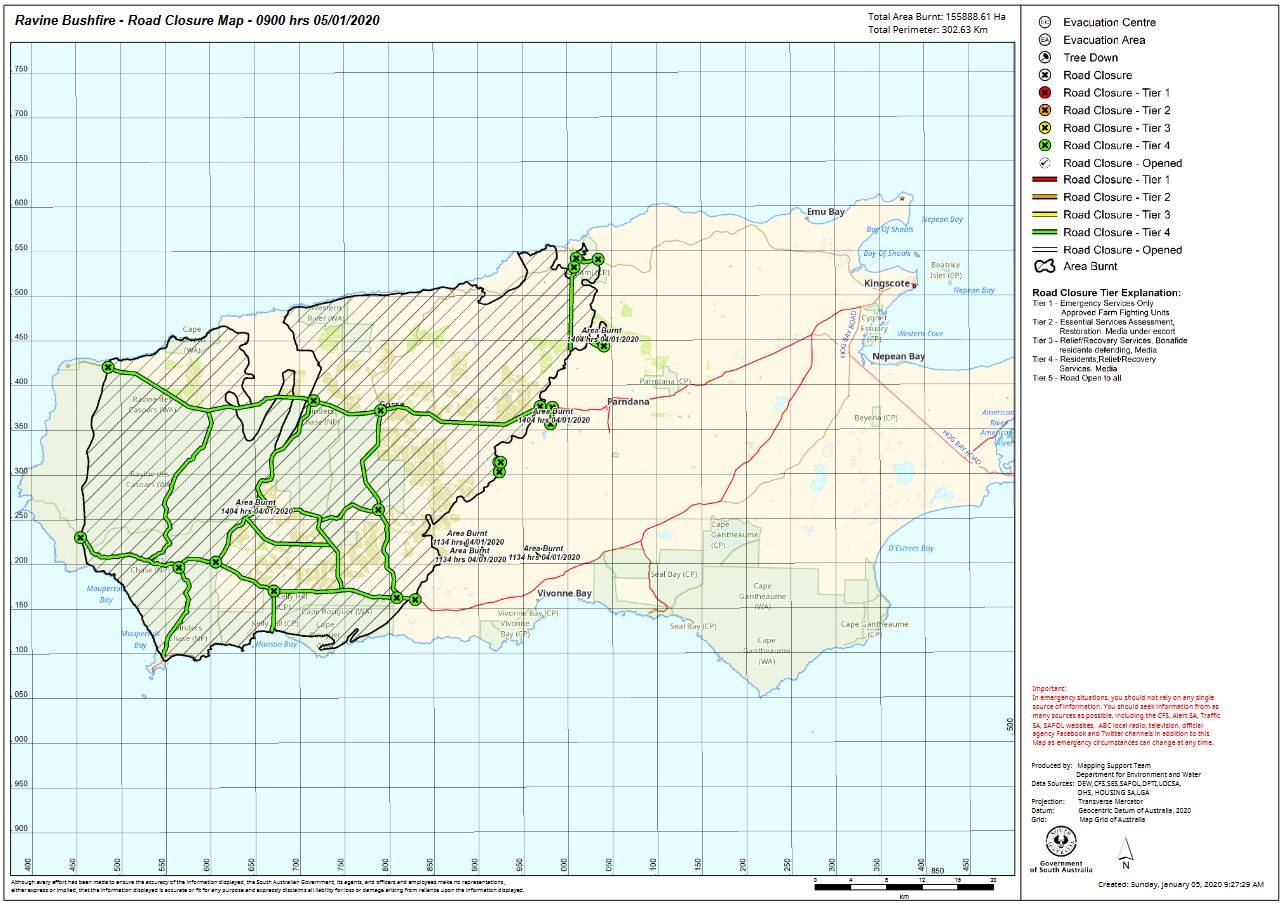Click the yellow Tier 3 closure point symbol

click(1045, 128)
